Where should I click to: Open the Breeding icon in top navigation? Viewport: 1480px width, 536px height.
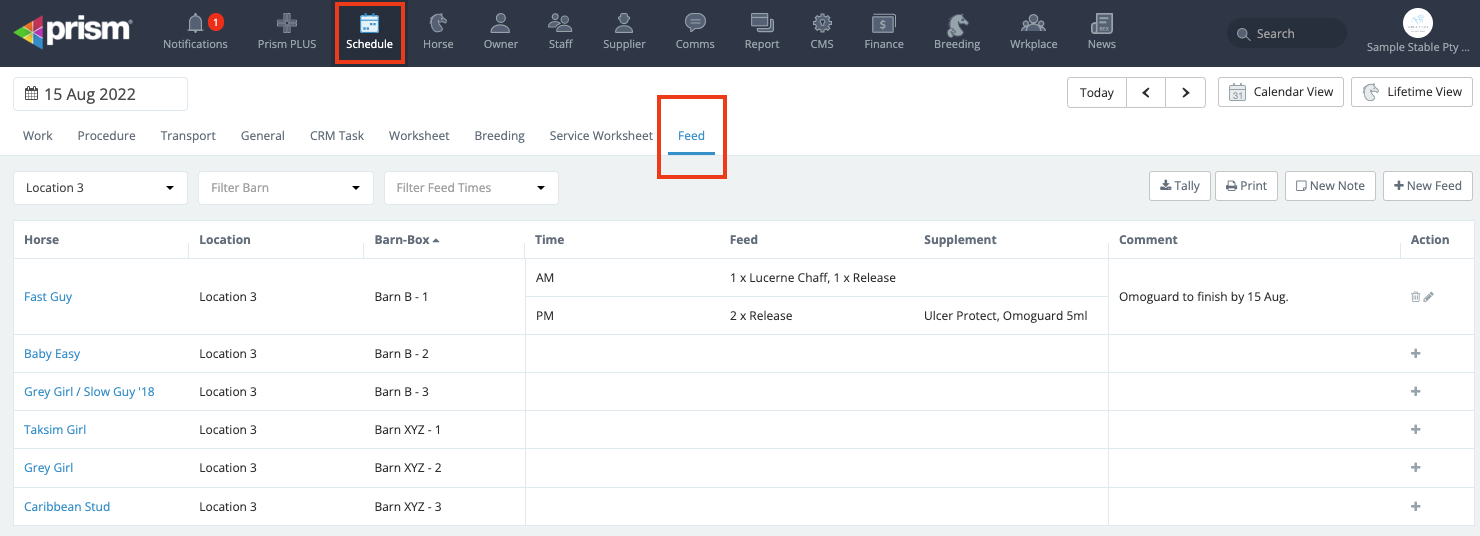click(957, 24)
